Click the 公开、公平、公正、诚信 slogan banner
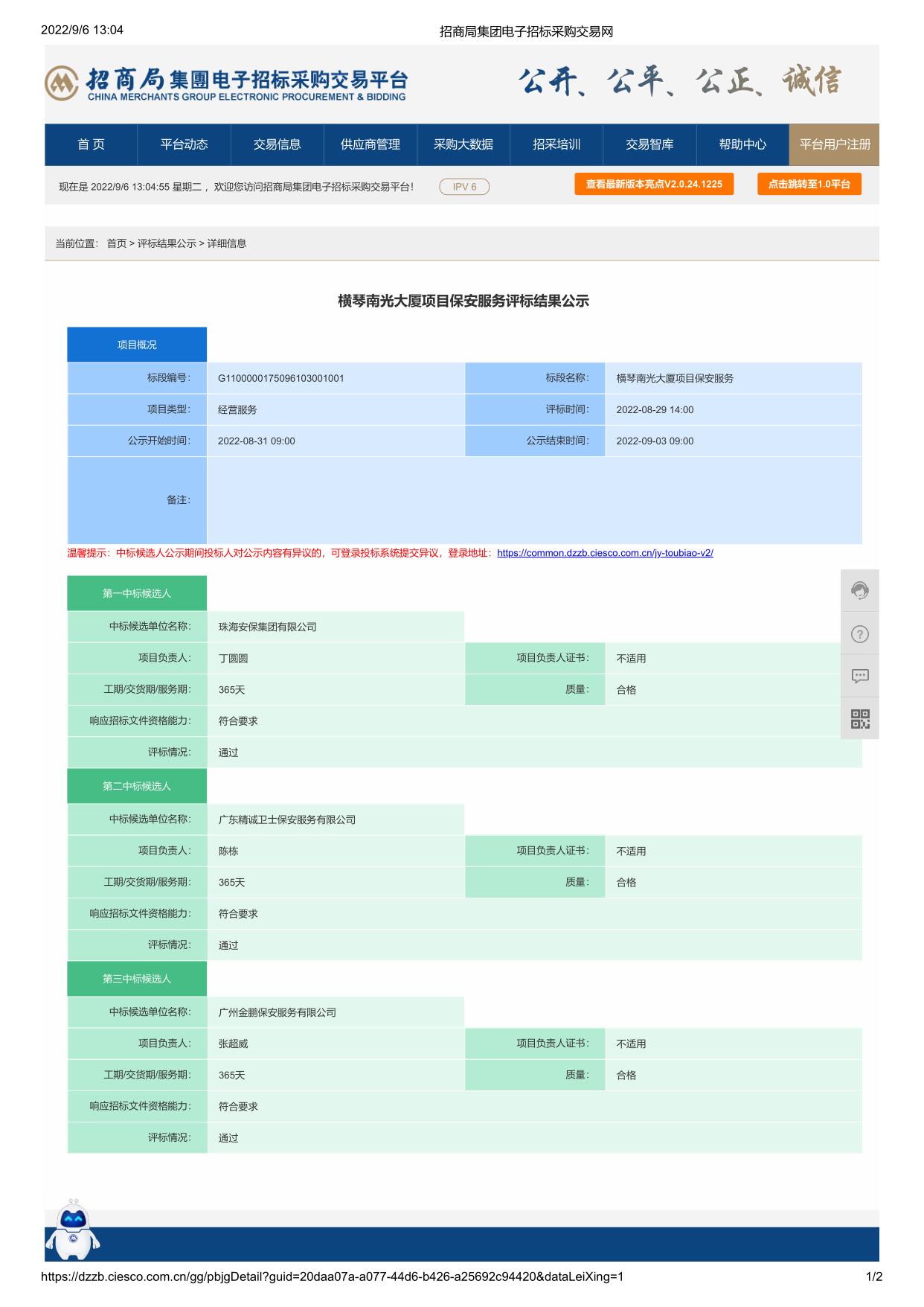Viewport: 924px width, 1307px height. [680, 81]
